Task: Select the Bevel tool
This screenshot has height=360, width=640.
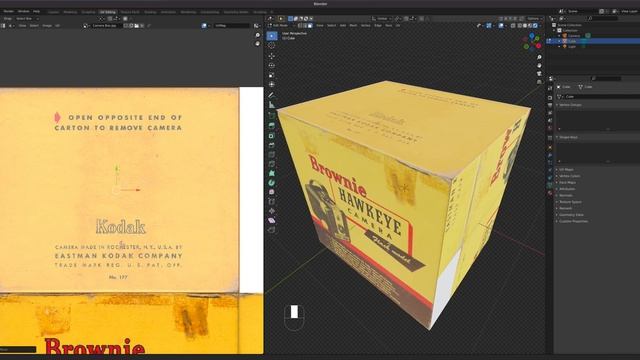Action: pos(272,145)
